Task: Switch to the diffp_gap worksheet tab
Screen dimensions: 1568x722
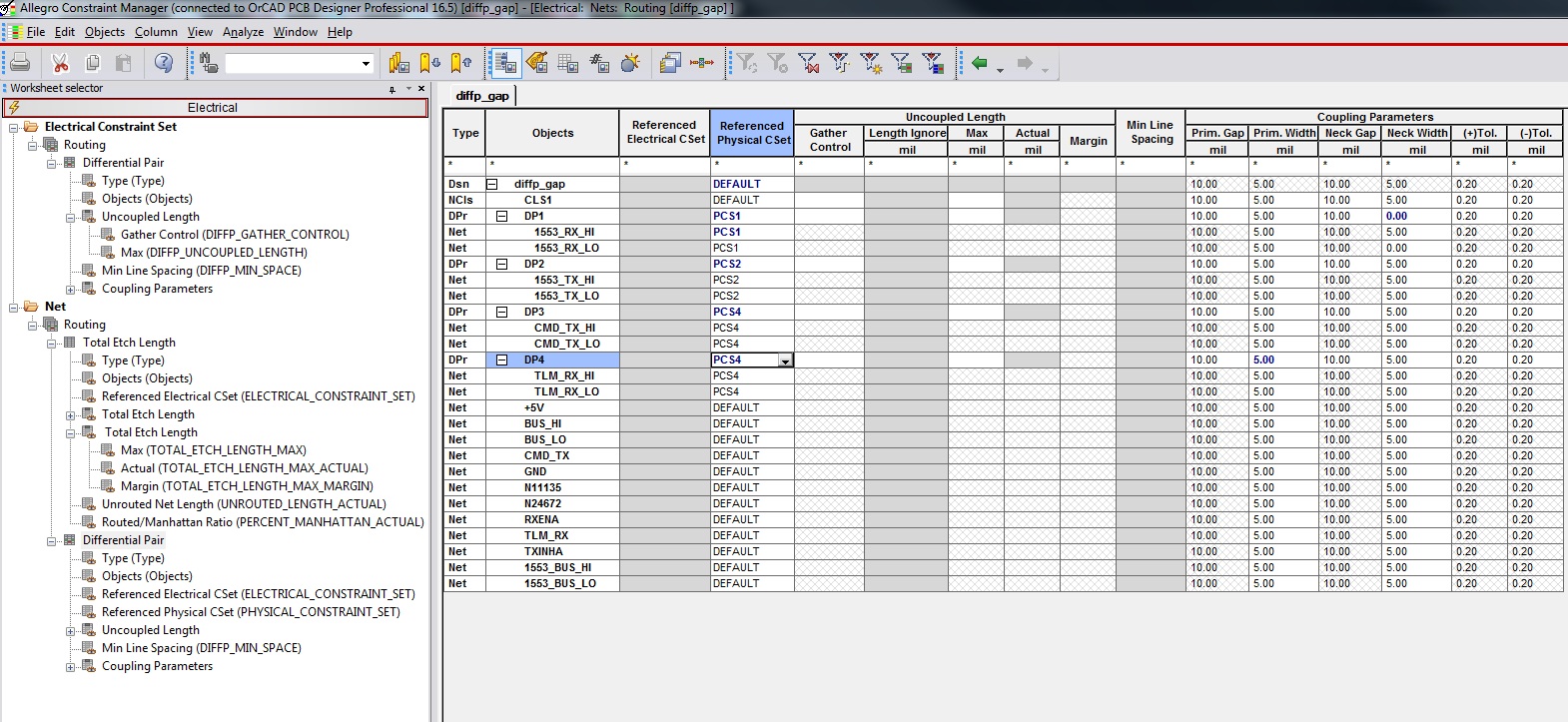Action: click(482, 96)
